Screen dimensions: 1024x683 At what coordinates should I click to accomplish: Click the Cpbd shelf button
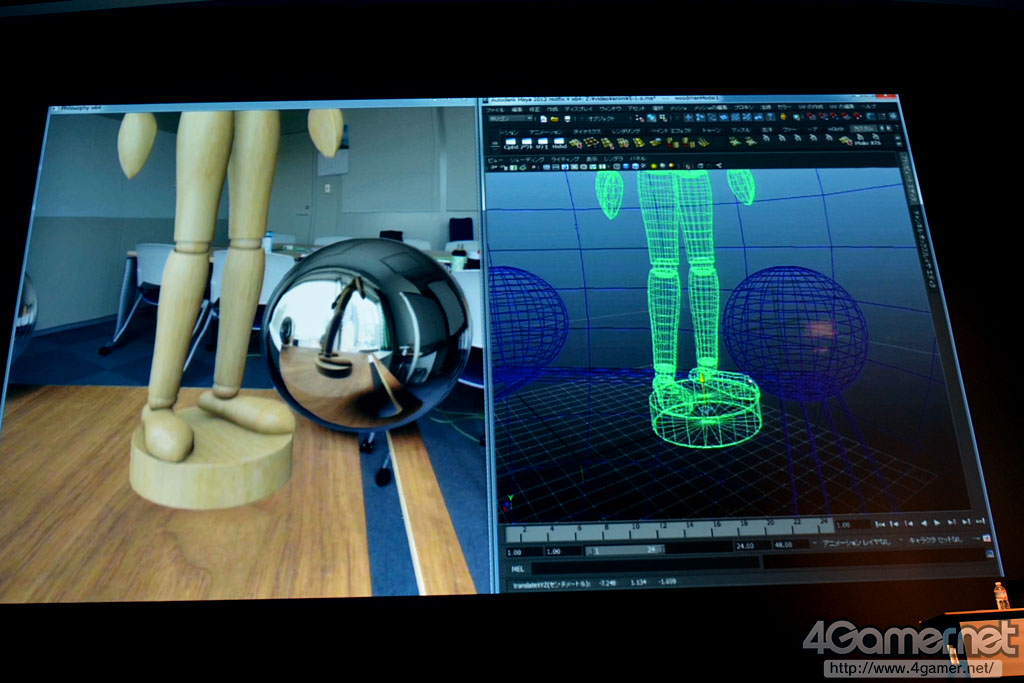coord(511,143)
